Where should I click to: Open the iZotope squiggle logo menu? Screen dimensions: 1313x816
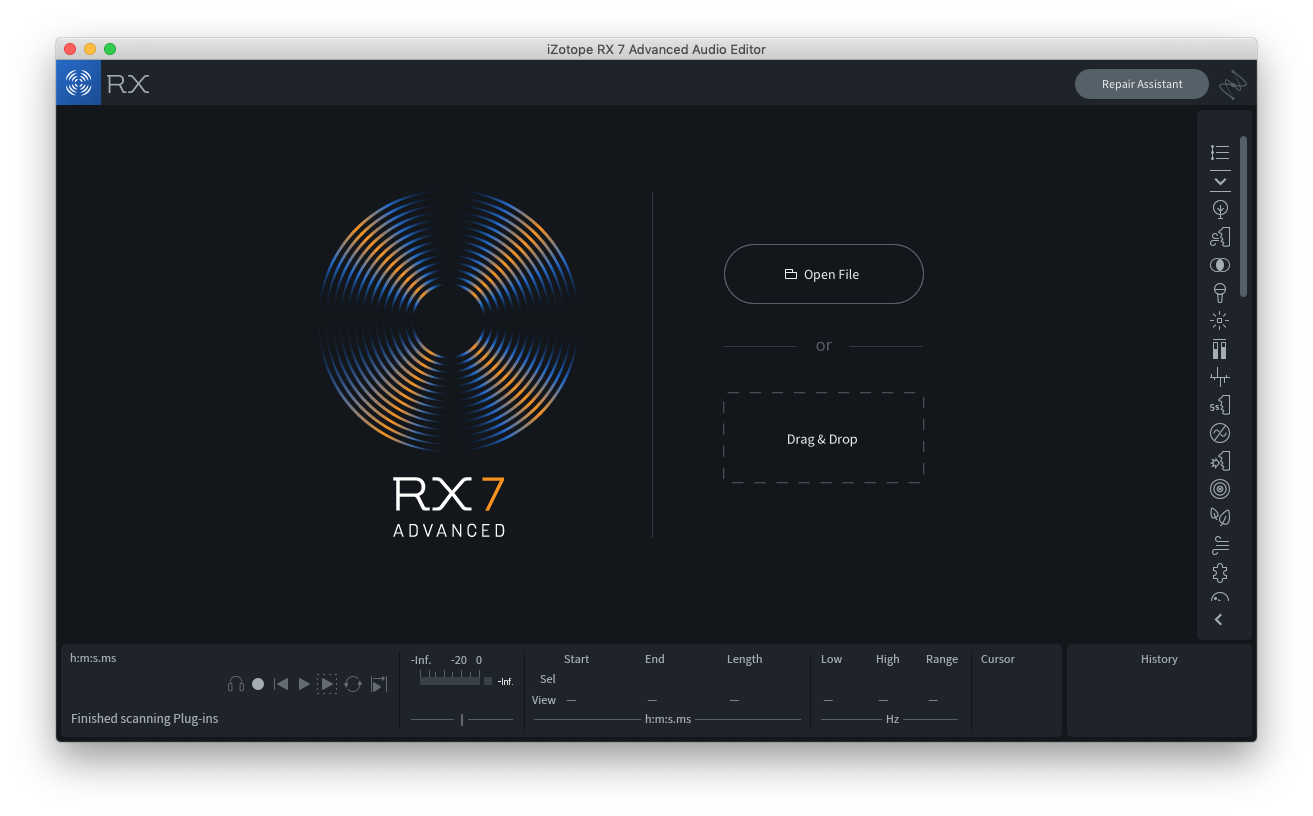(1233, 84)
